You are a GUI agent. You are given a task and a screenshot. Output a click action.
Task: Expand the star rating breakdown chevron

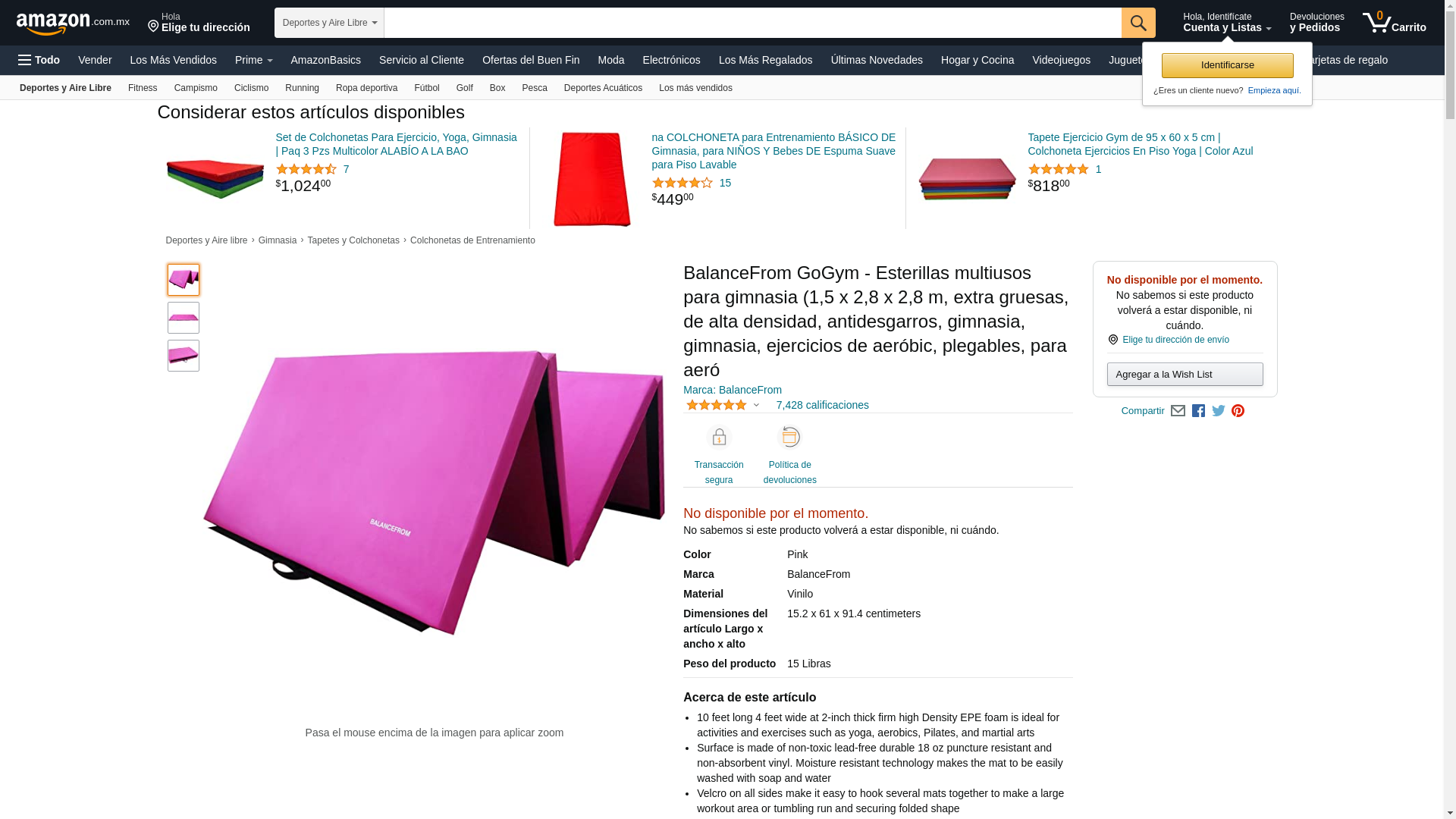point(756,406)
